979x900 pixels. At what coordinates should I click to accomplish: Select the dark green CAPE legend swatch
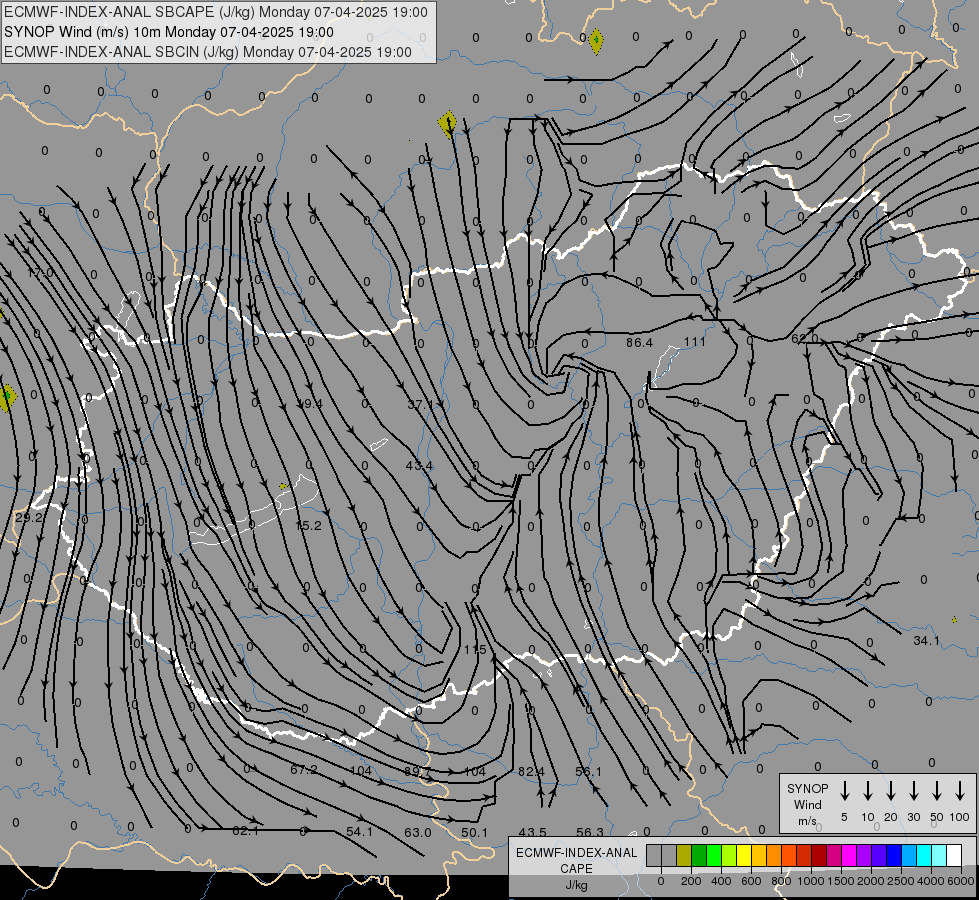(x=699, y=856)
